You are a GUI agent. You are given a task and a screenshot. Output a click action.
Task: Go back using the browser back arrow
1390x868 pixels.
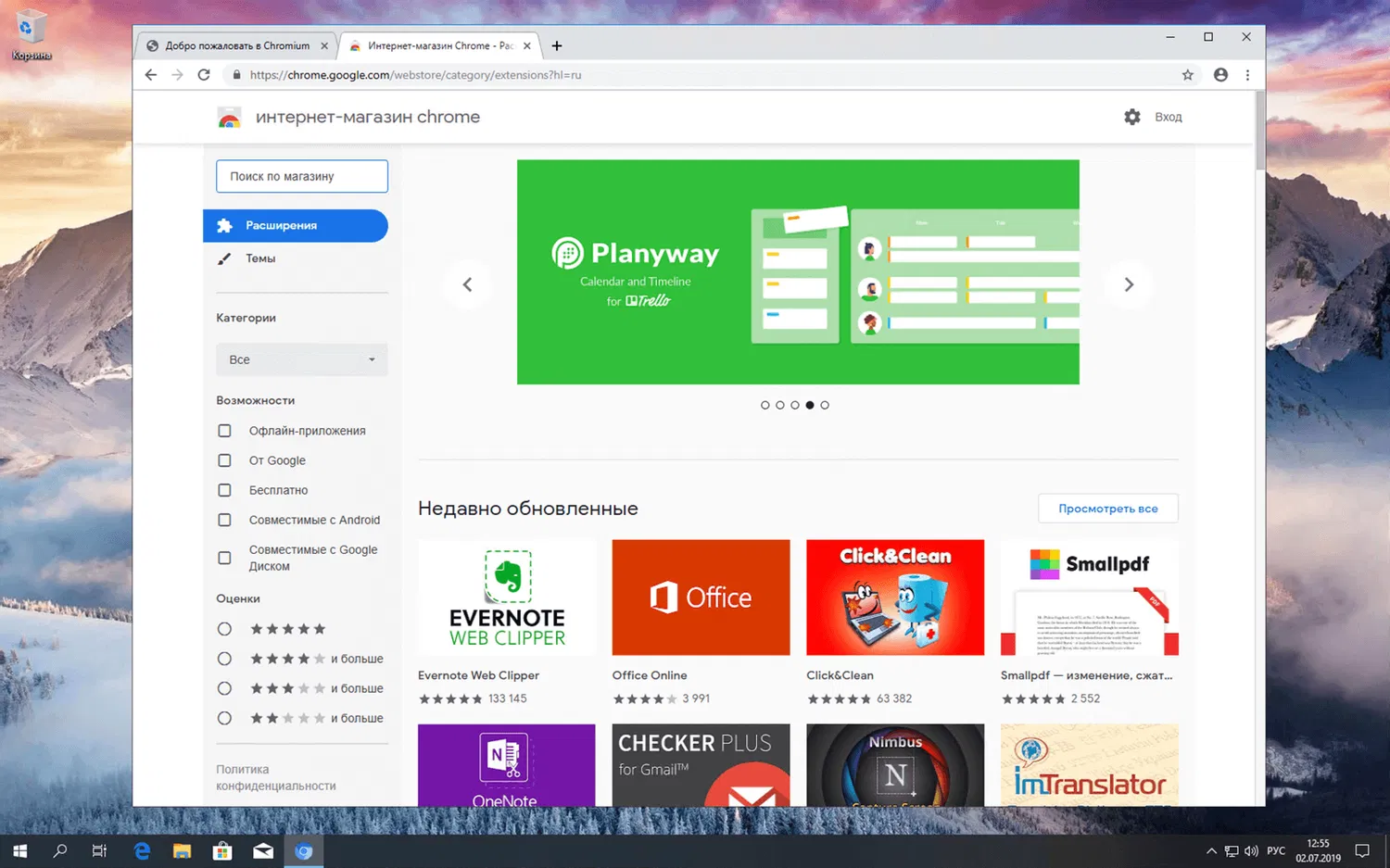(x=151, y=75)
